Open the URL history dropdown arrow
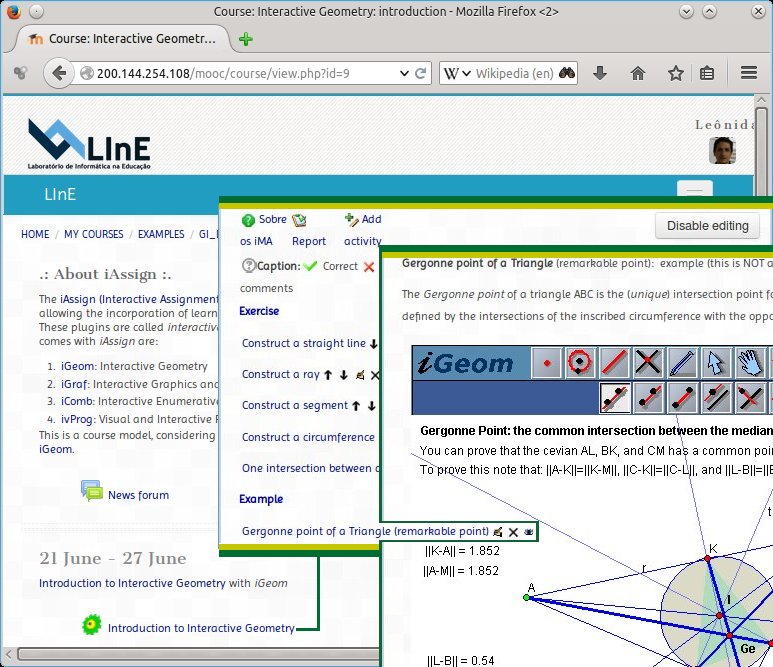This screenshot has height=667, width=773. pyautogui.click(x=420, y=73)
